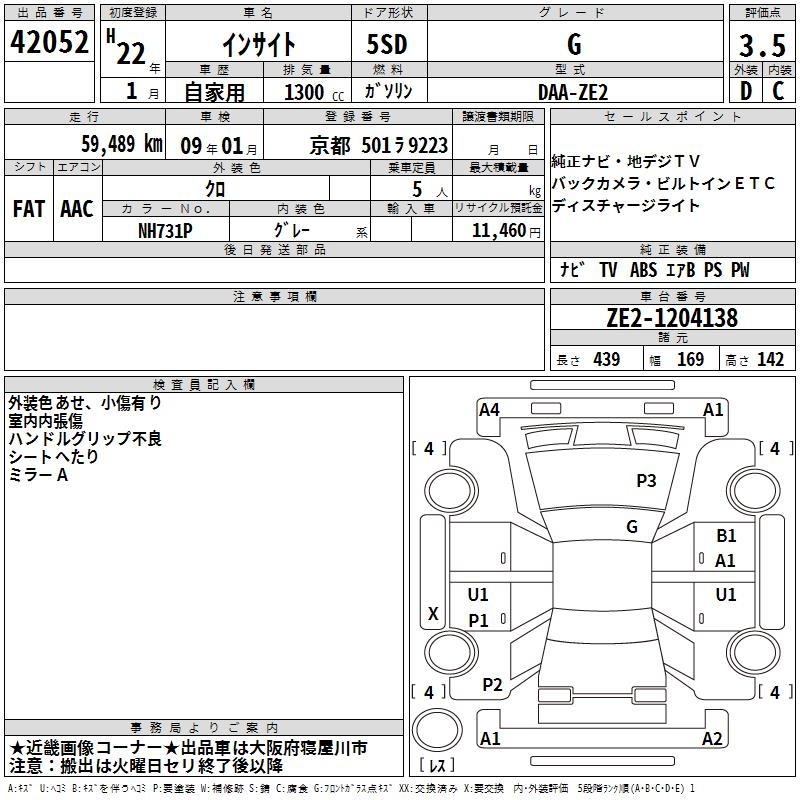The image size is (800, 800).
Task: Select first registration year H22
Action: [133, 49]
